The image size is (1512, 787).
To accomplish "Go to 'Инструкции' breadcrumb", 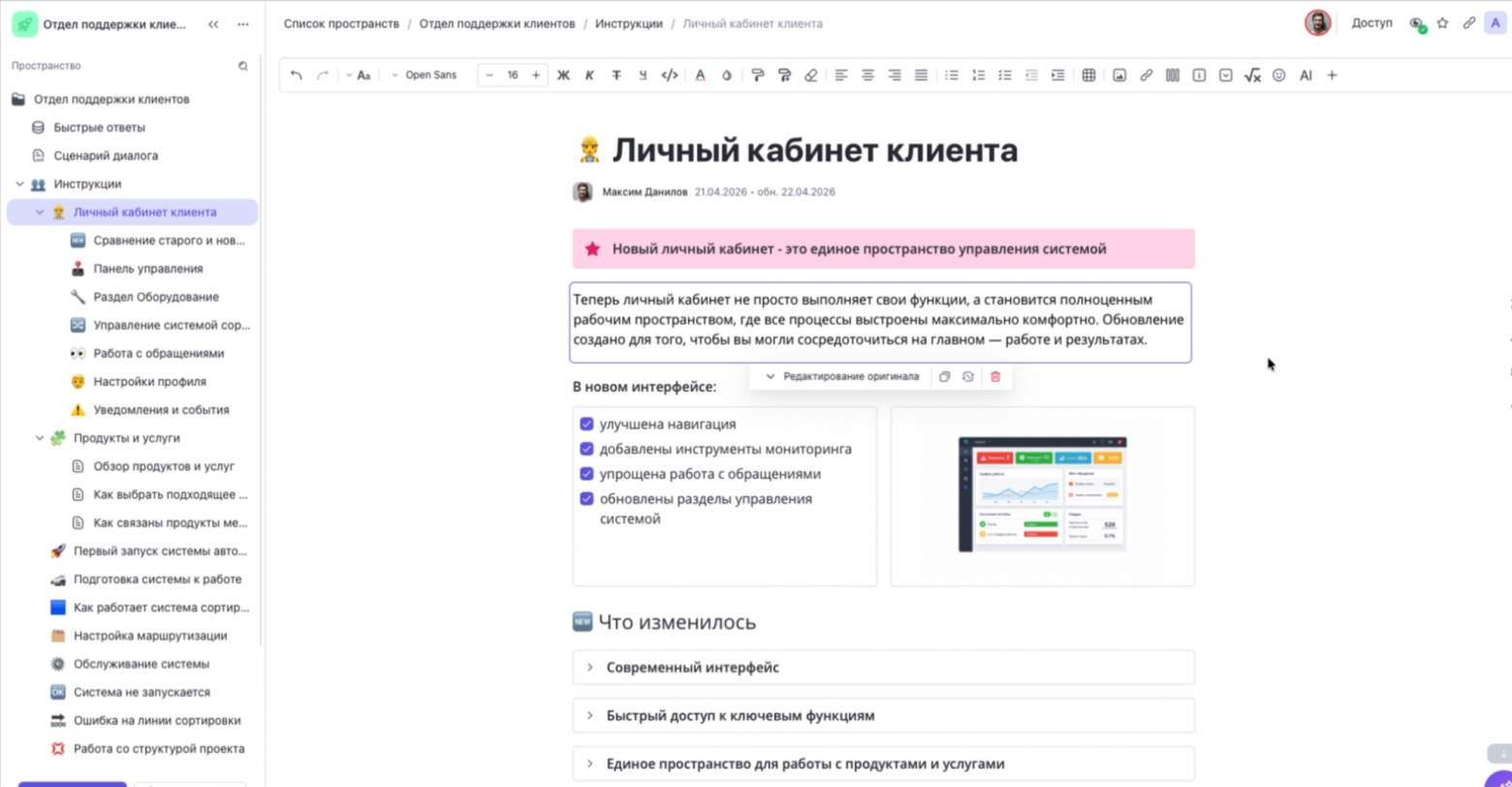I will tap(629, 23).
